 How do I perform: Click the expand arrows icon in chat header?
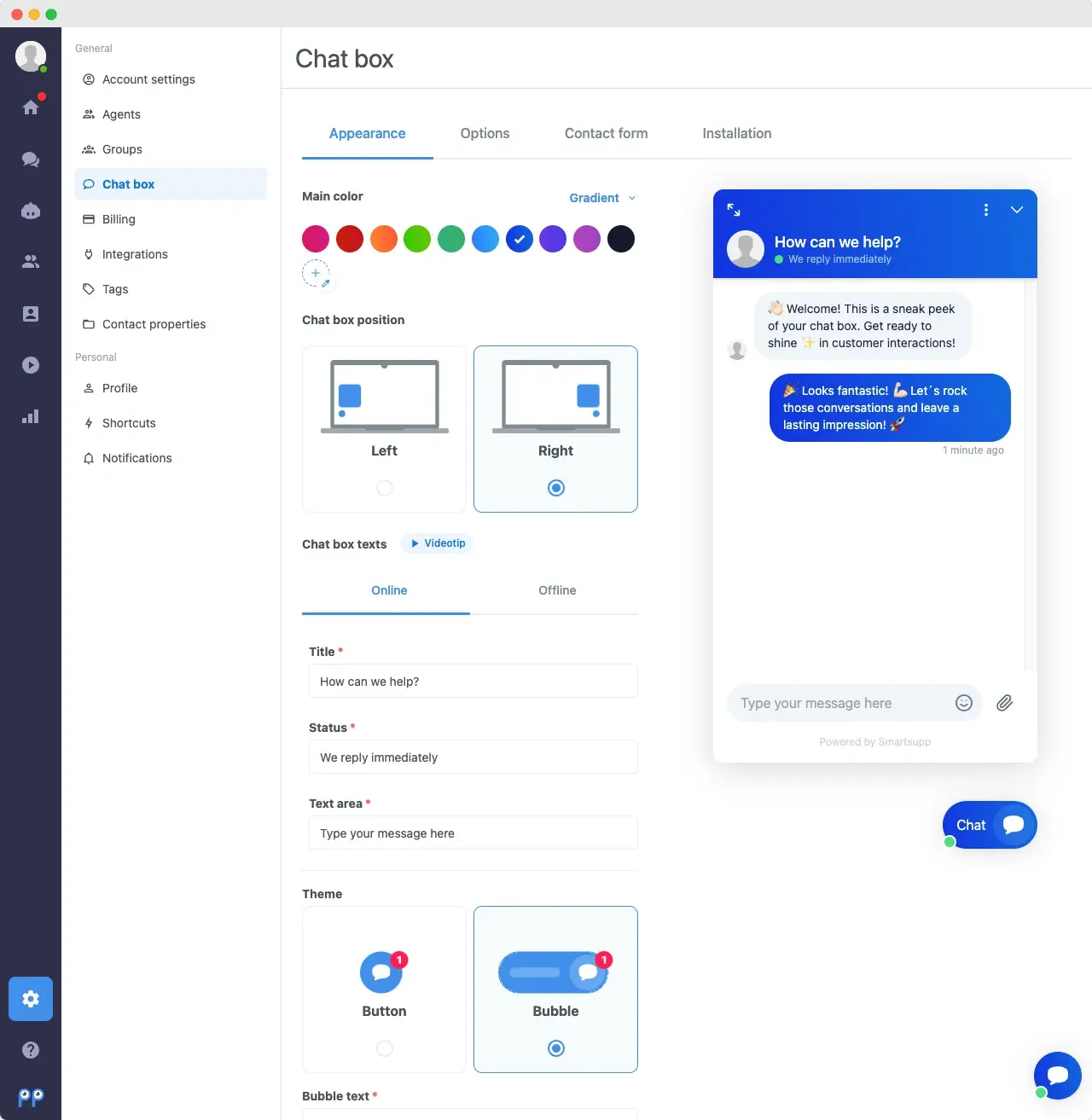(734, 210)
